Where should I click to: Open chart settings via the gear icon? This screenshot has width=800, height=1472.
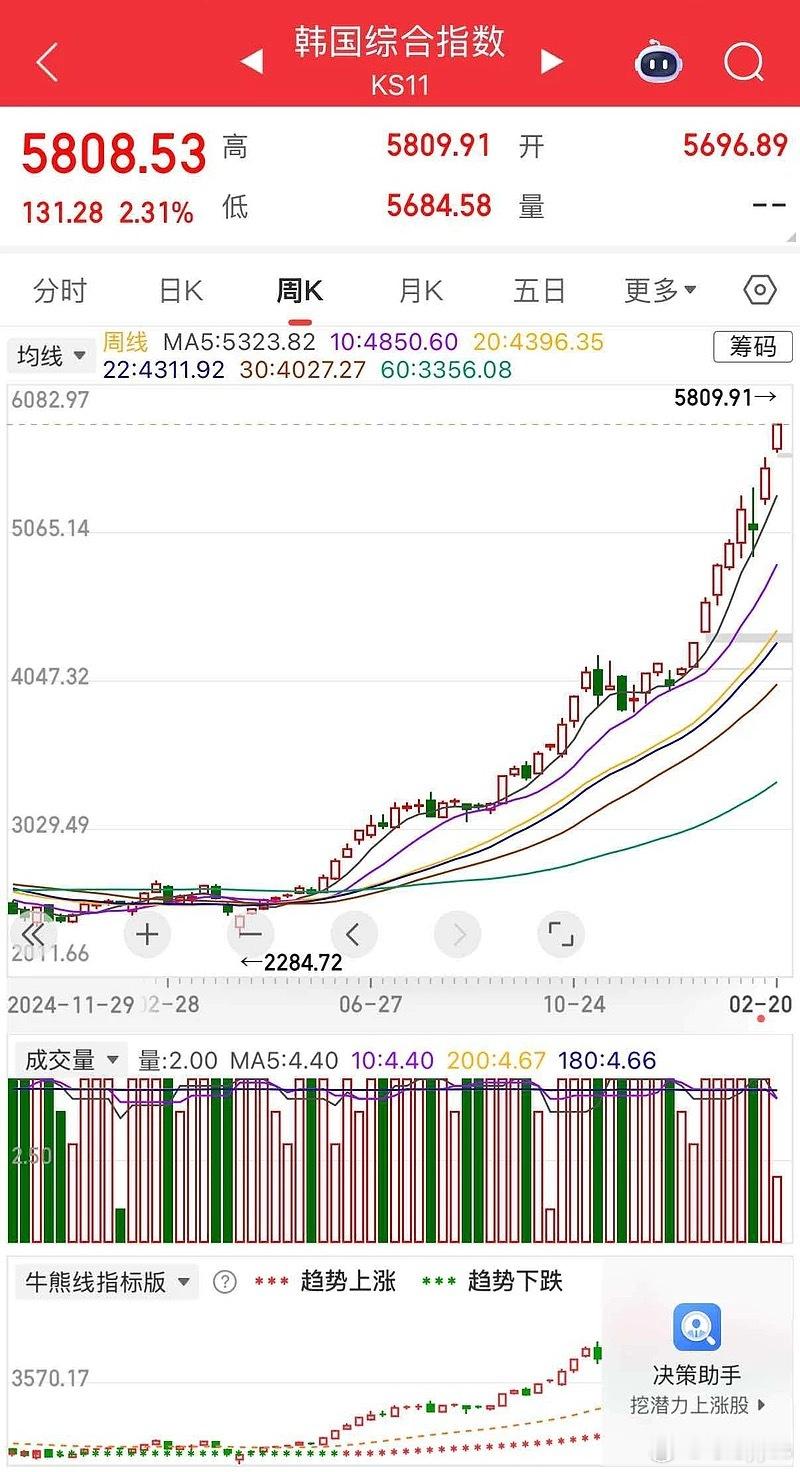(x=761, y=290)
